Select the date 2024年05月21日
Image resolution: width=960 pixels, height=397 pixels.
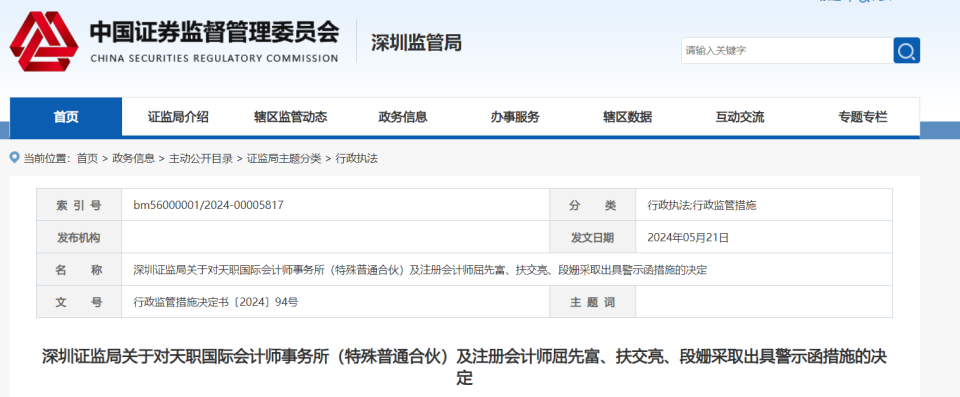click(x=688, y=238)
